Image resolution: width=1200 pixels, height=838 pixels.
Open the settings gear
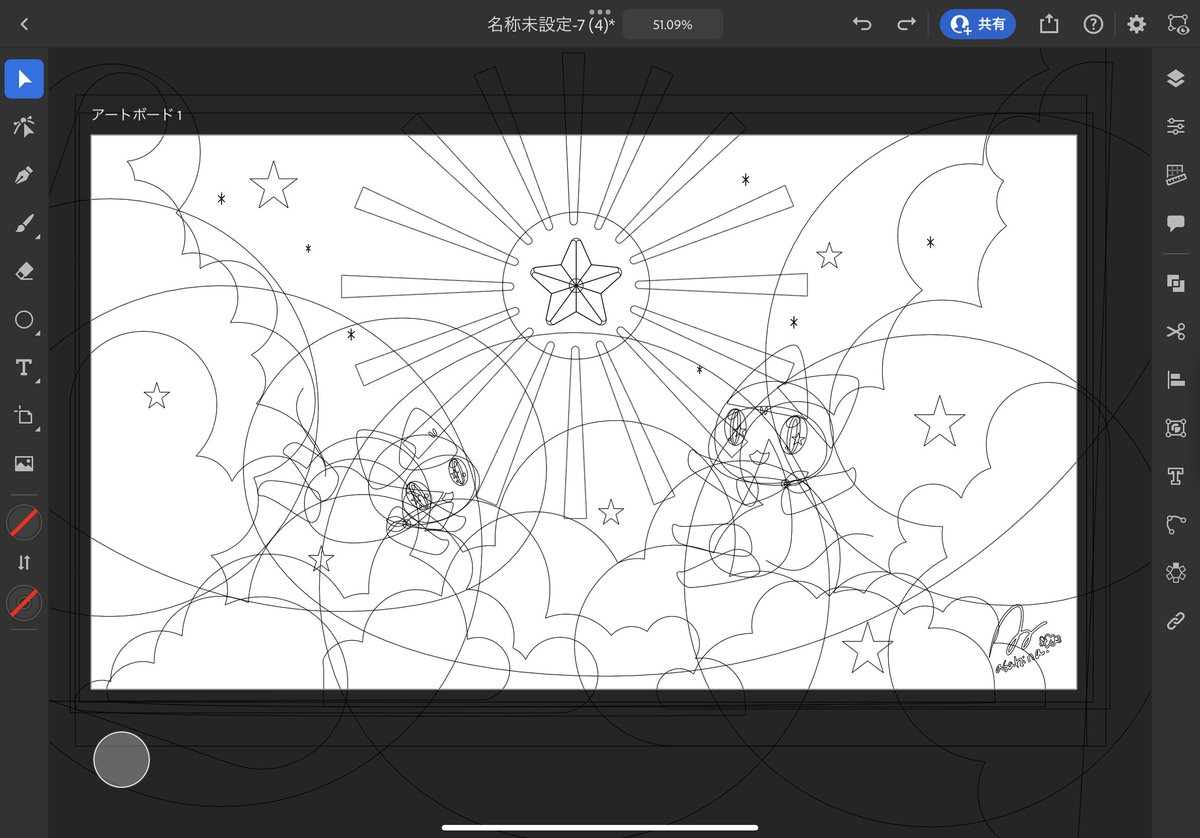click(x=1137, y=24)
